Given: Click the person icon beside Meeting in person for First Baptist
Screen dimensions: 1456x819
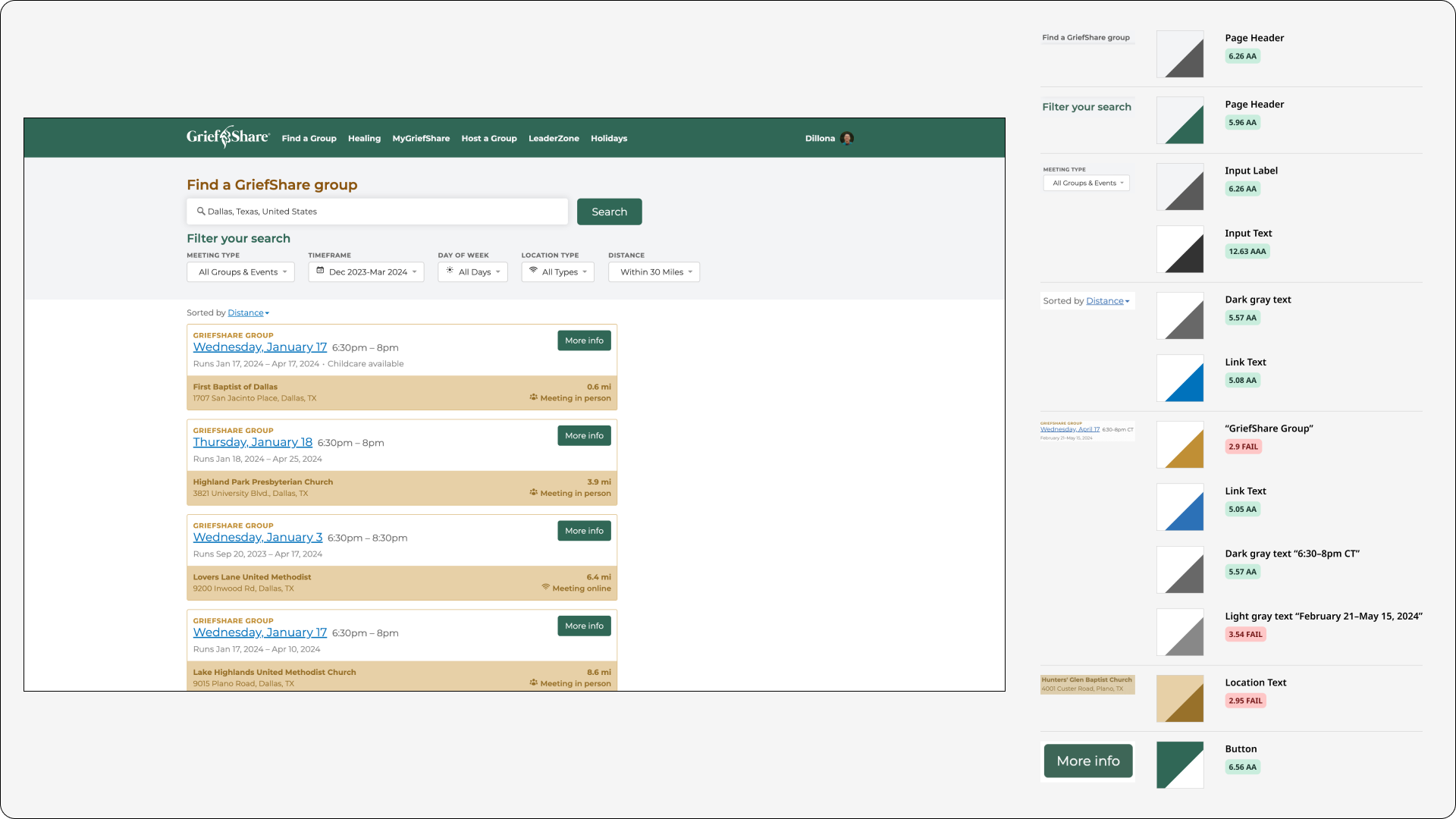Looking at the screenshot, I should [x=534, y=397].
